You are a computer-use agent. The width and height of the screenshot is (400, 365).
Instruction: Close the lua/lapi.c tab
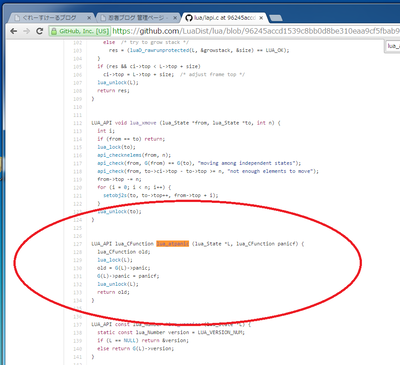pyautogui.click(x=261, y=18)
